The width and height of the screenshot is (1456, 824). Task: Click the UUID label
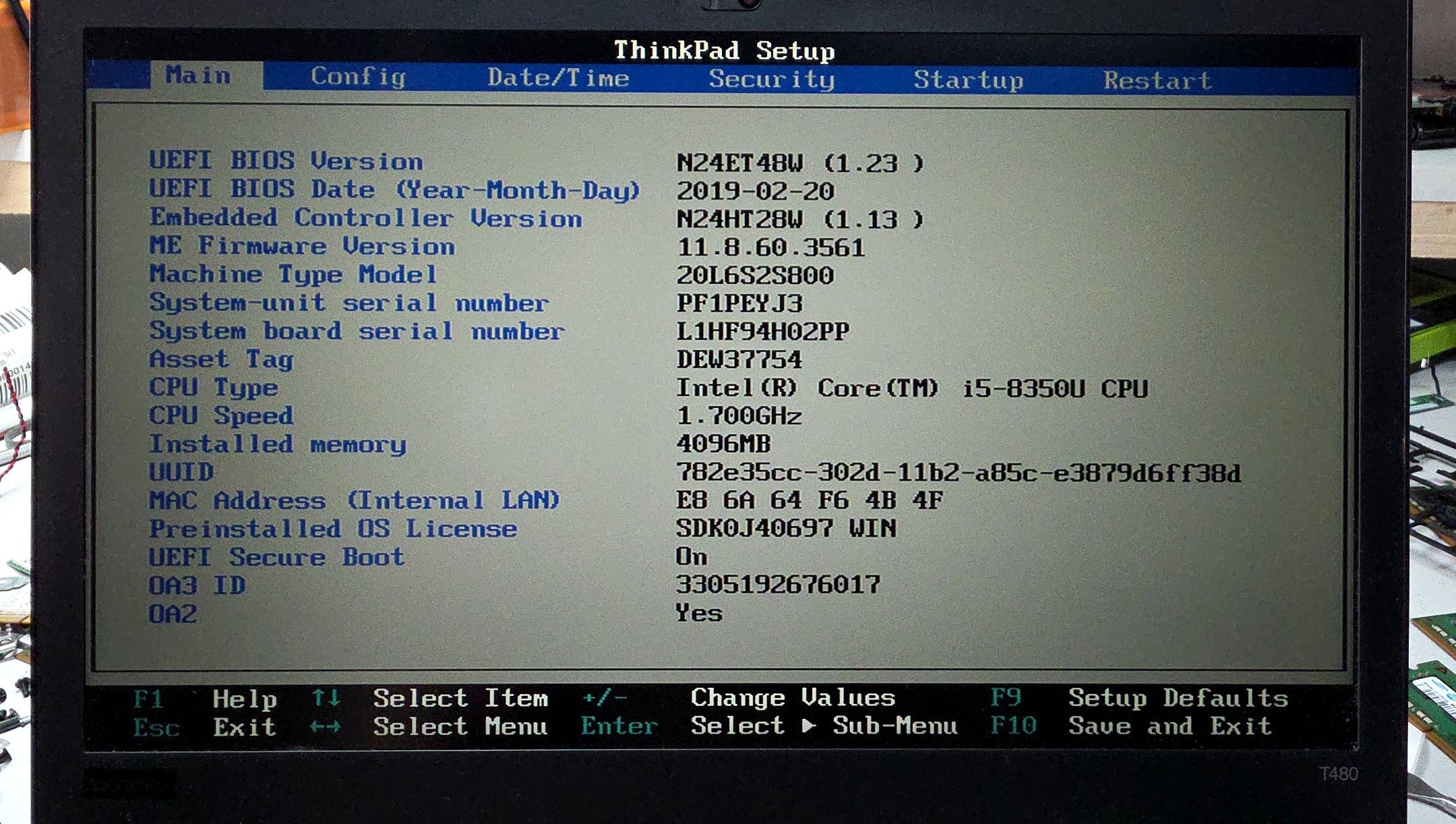click(x=181, y=472)
